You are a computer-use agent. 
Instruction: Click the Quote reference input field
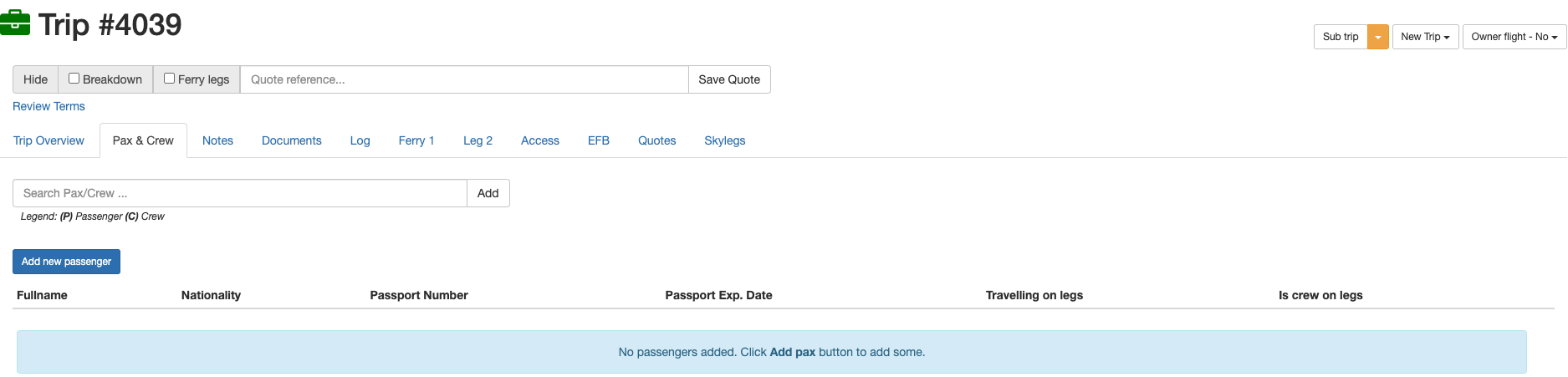[463, 79]
